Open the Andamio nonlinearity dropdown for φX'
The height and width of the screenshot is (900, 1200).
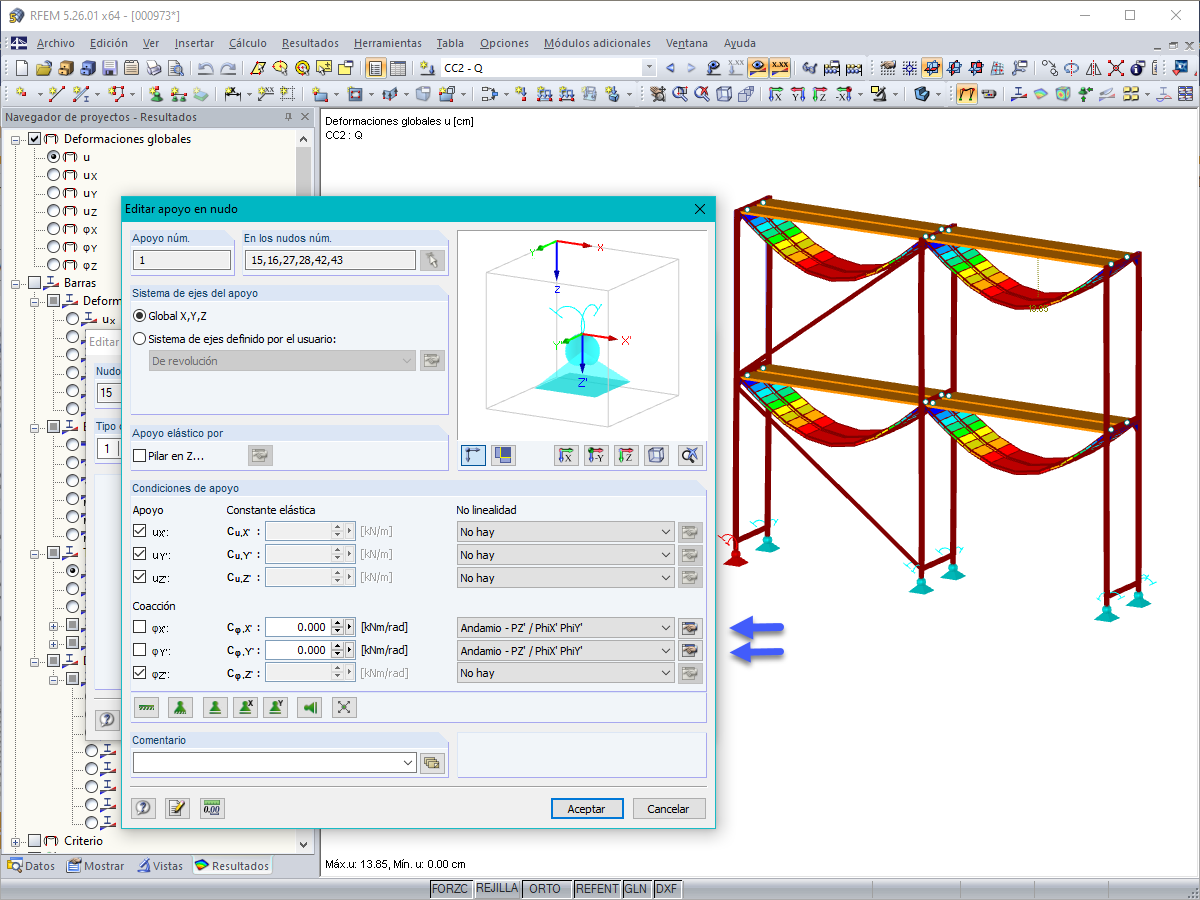point(566,628)
